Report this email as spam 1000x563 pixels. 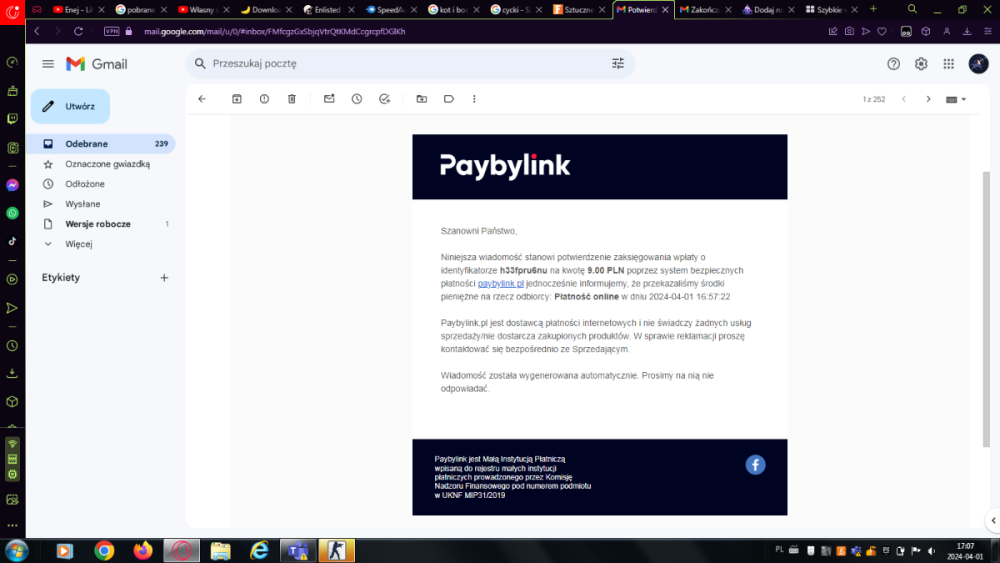tap(264, 99)
